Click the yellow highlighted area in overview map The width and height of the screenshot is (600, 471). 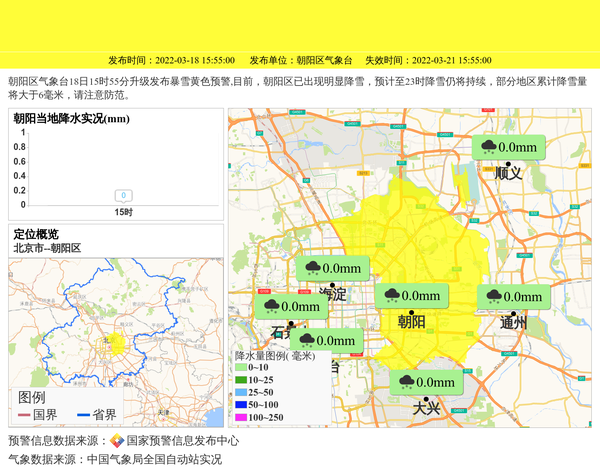coord(117,344)
